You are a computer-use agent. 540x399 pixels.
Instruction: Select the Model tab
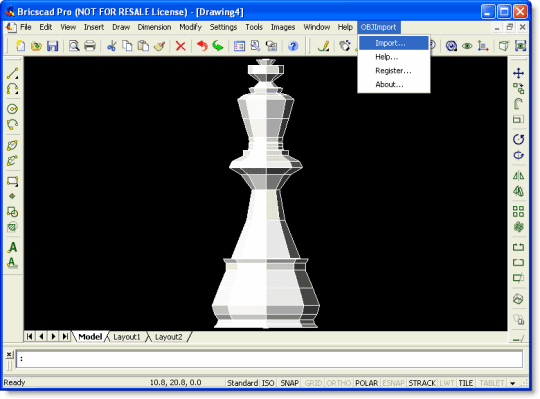90,337
